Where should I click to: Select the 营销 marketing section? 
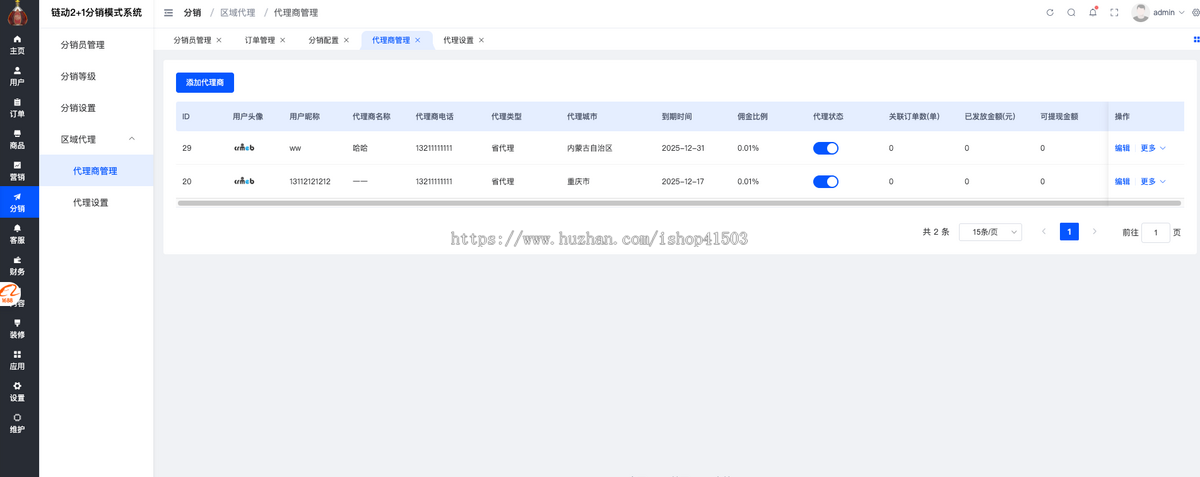17,171
